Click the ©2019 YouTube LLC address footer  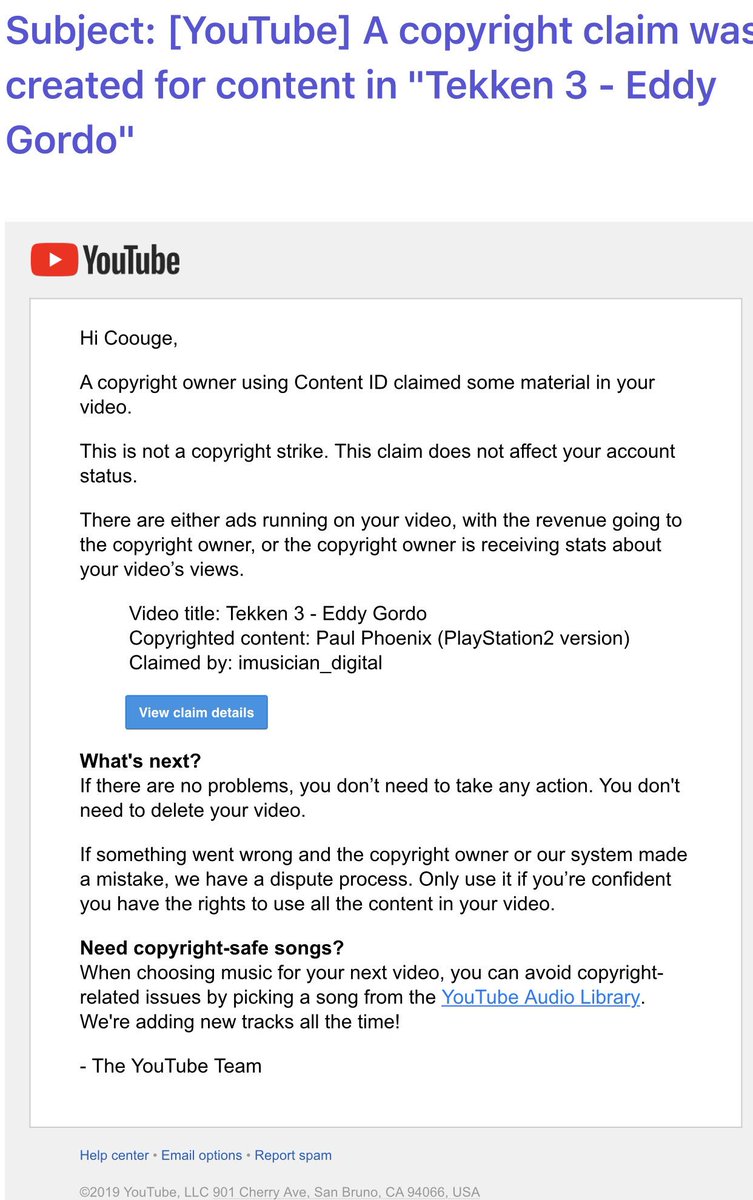280,1192
